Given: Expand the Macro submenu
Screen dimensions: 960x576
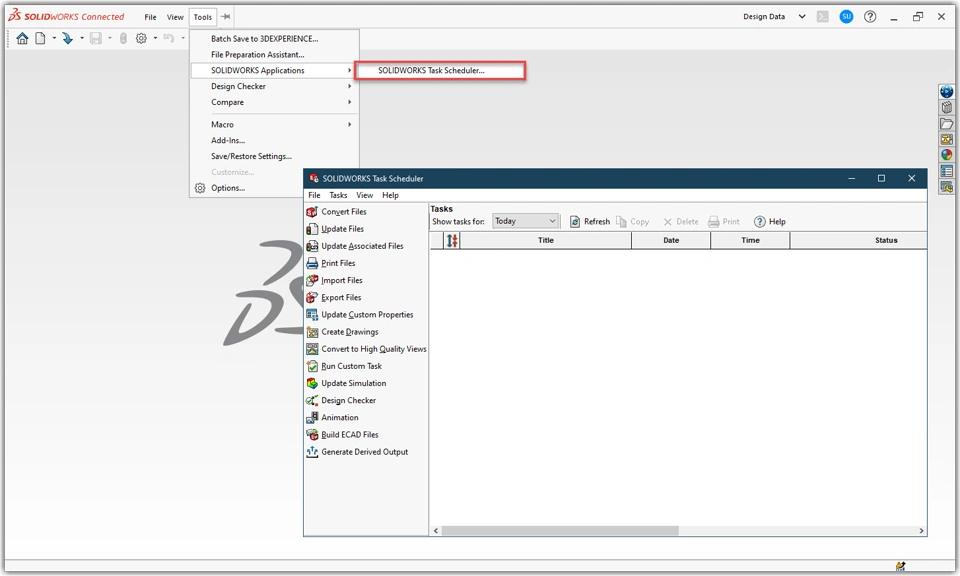Looking at the screenshot, I should tap(274, 124).
